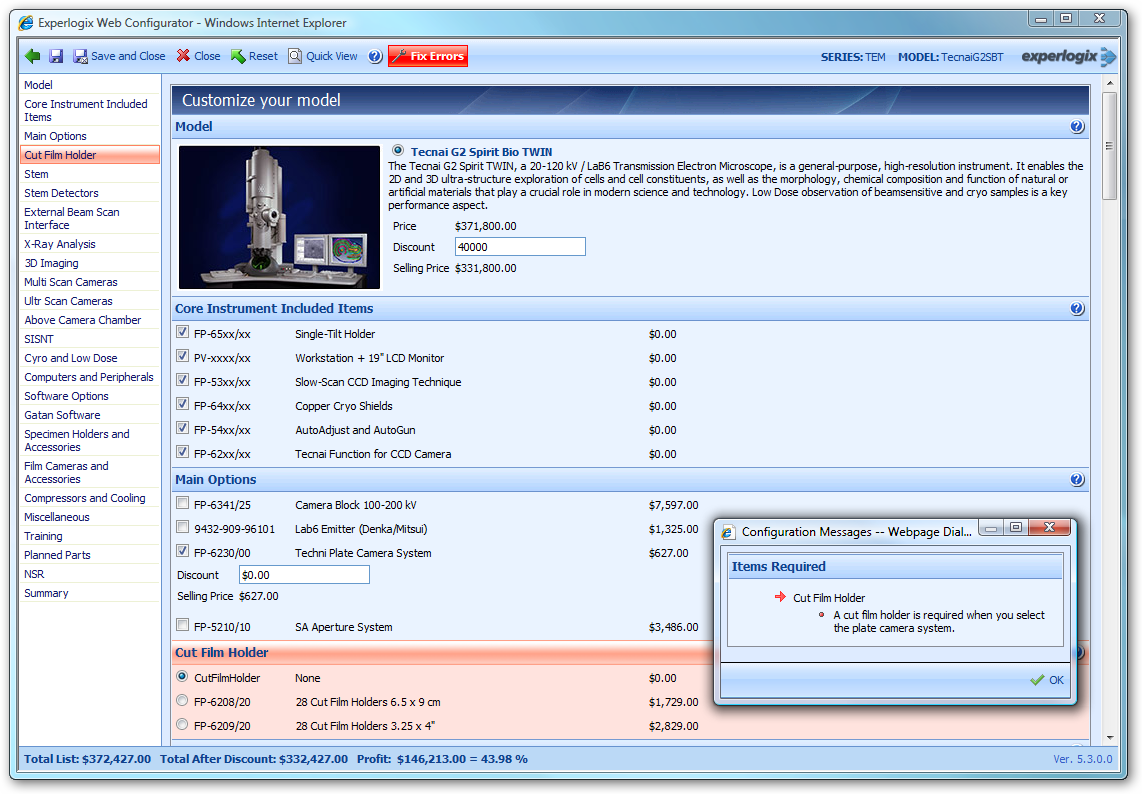Toggle PV-xxxx/xx Workstation checkbox
Viewport: 1142px width, 794px height.
pos(183,356)
